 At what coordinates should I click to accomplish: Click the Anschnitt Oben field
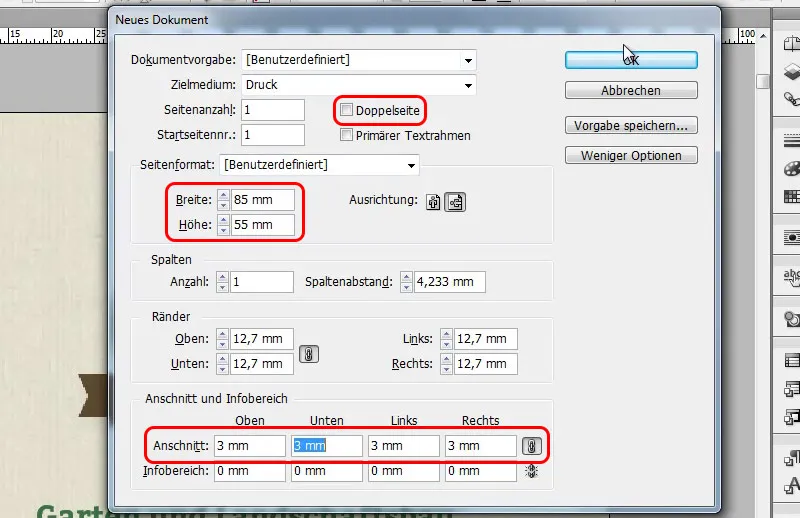[x=250, y=446]
